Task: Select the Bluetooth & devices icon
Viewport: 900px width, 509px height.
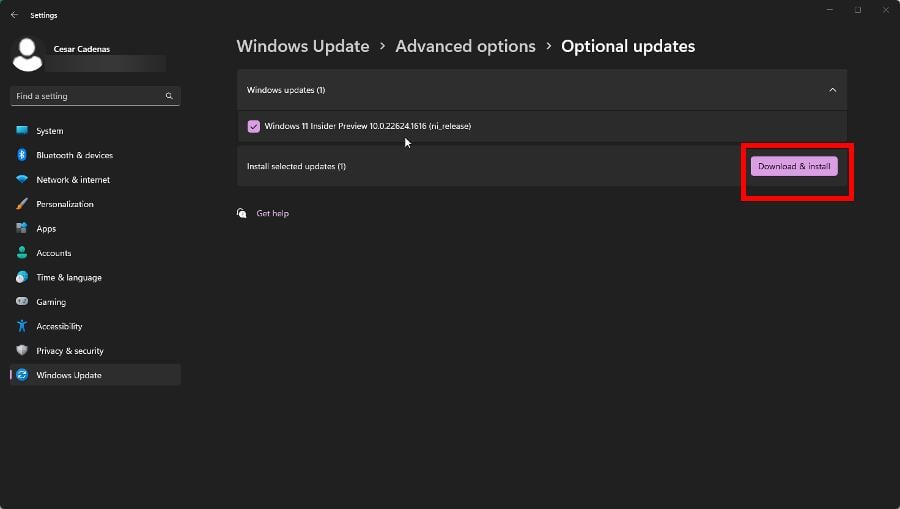Action: tap(22, 155)
